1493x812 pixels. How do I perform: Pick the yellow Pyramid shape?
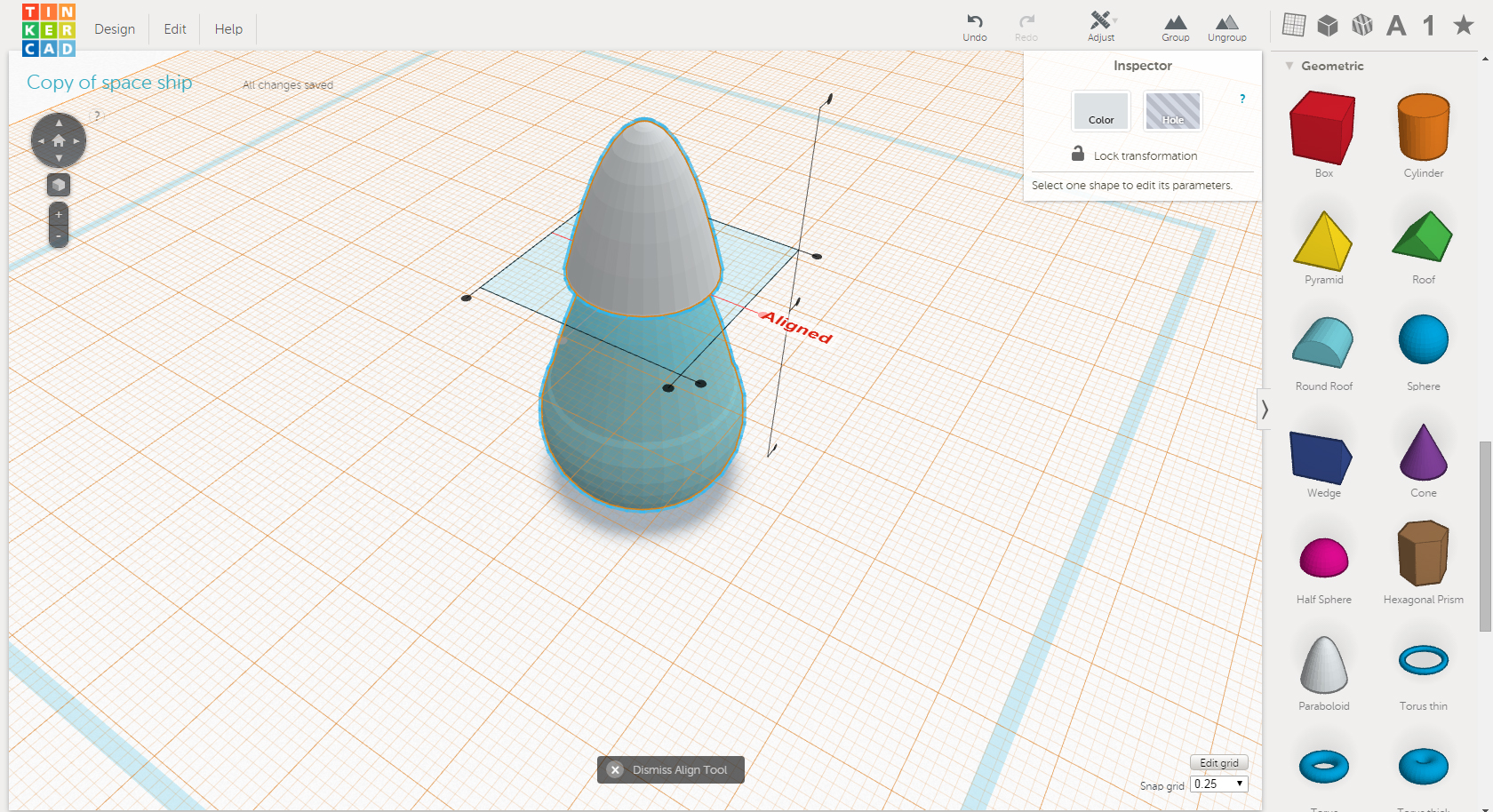pyautogui.click(x=1323, y=241)
